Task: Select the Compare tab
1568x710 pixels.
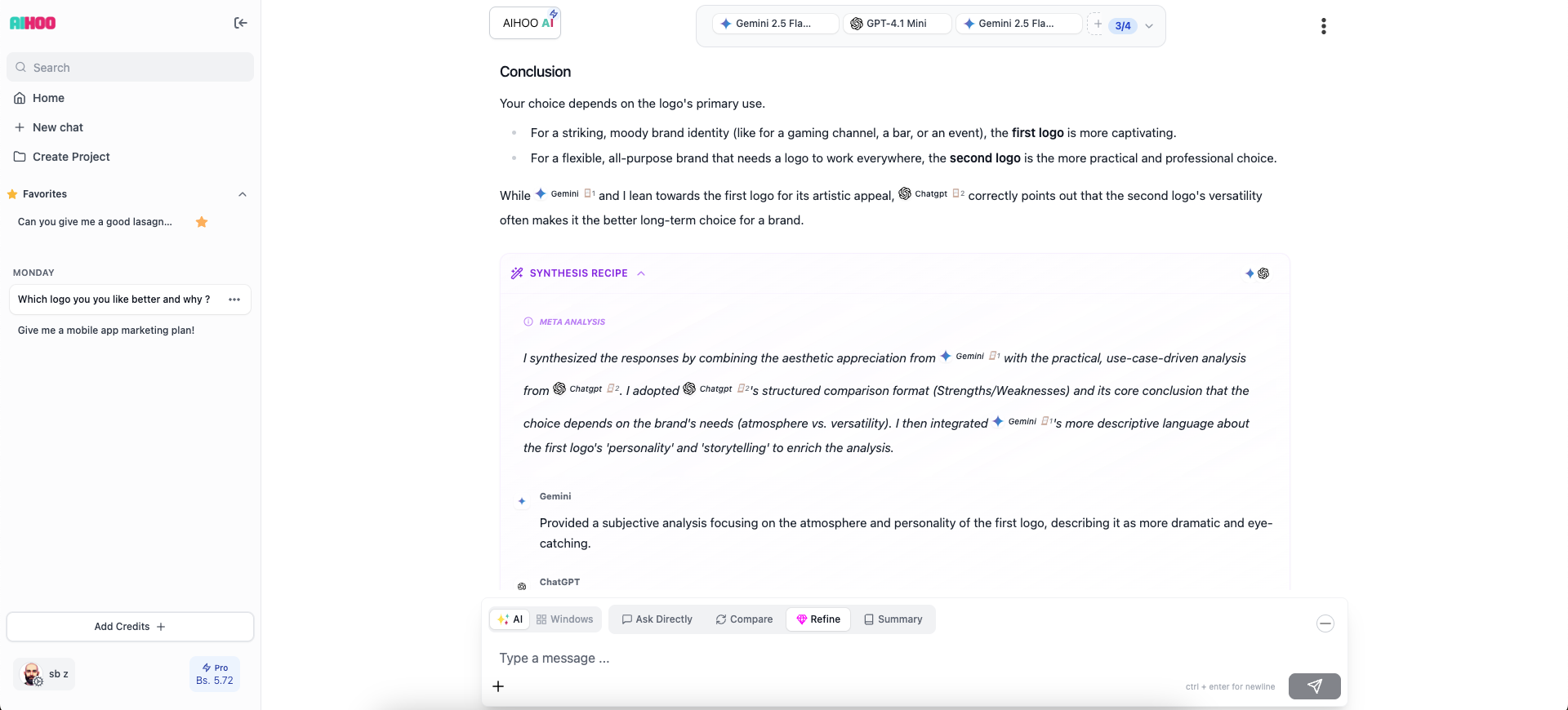Action: [x=744, y=619]
